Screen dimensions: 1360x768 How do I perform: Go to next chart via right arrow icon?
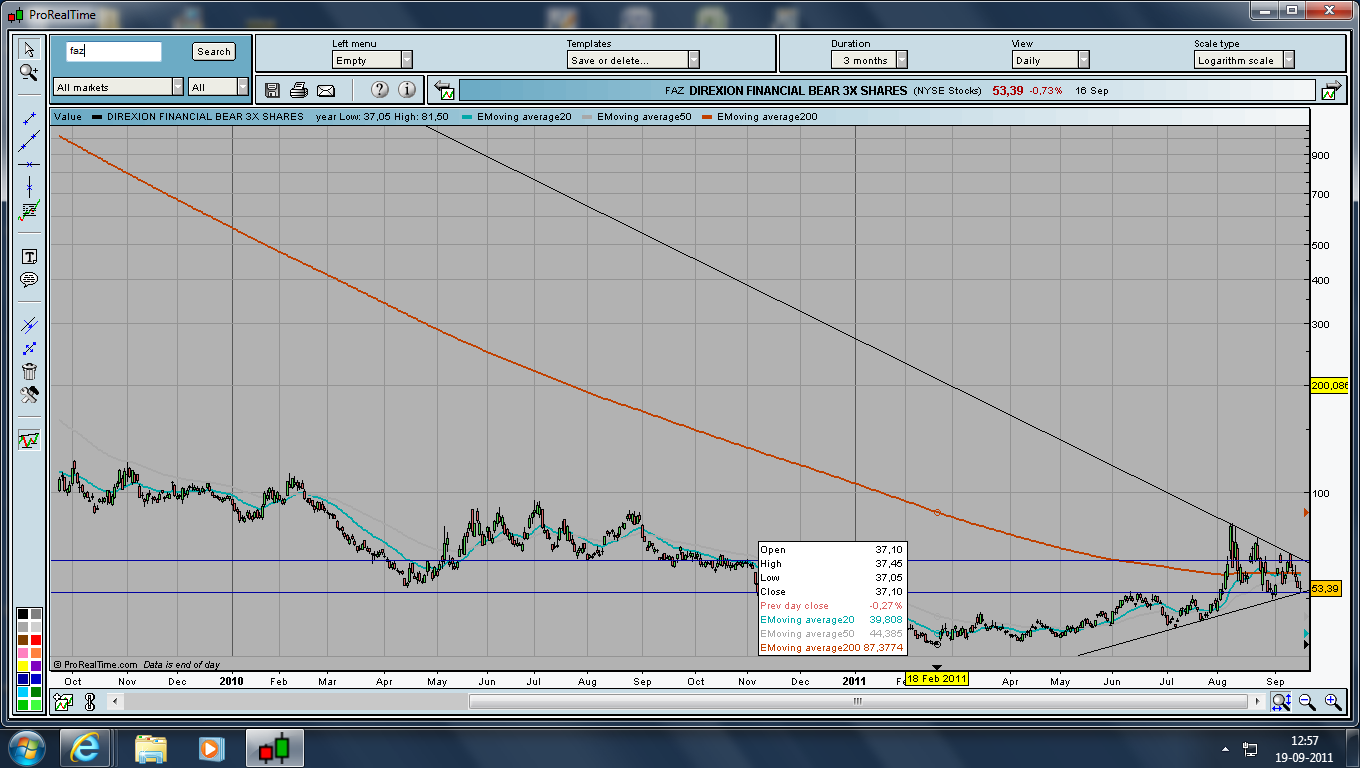[1330, 90]
